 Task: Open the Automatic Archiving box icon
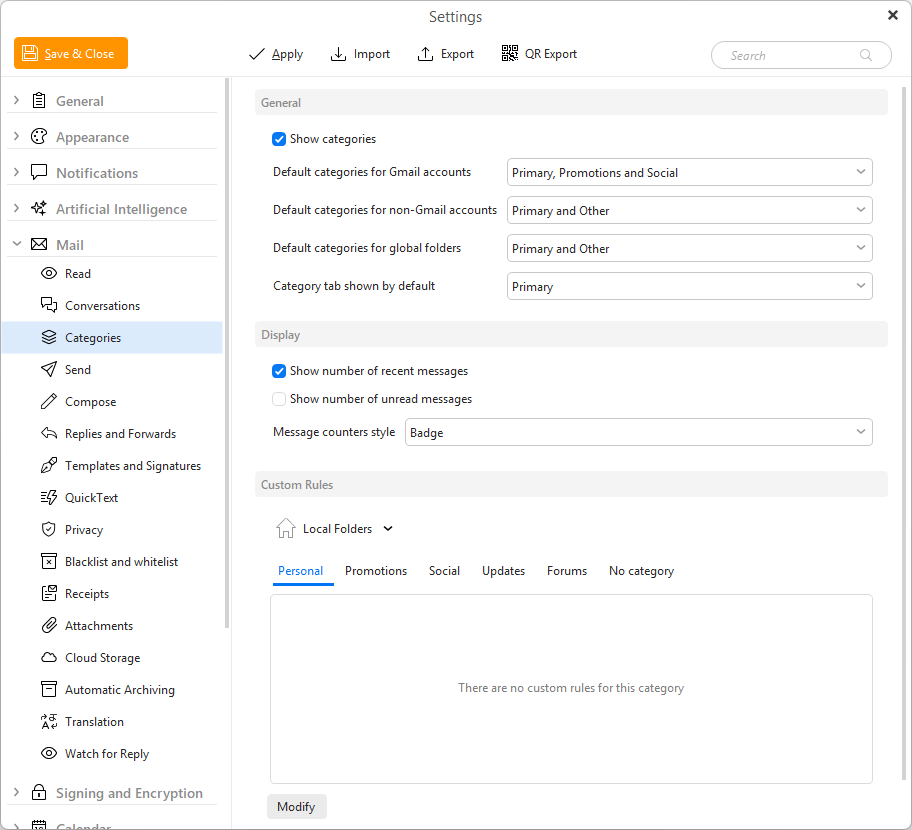(49, 689)
